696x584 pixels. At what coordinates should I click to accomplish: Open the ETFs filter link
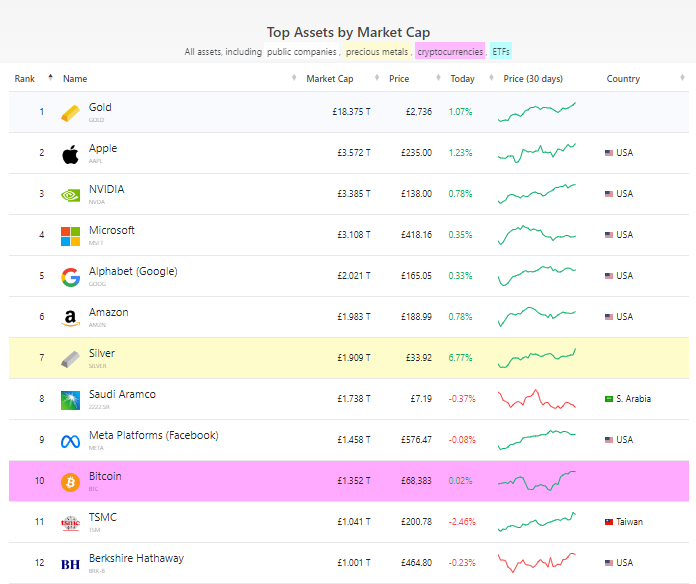[501, 51]
